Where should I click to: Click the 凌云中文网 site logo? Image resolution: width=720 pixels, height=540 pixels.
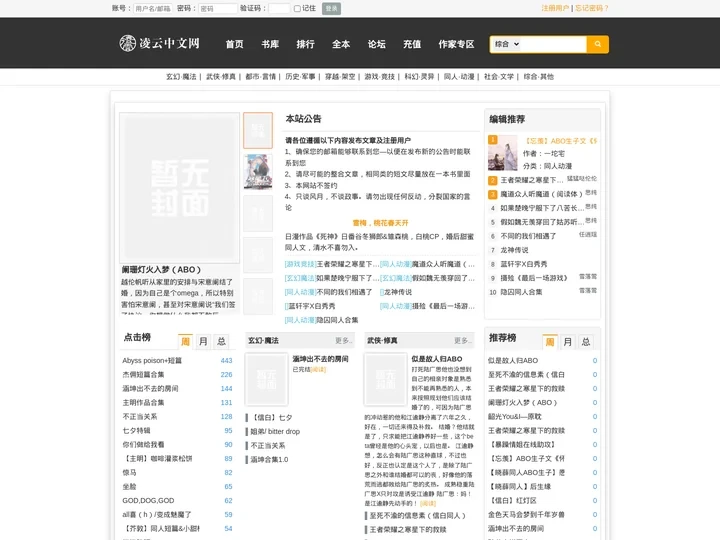(x=159, y=43)
